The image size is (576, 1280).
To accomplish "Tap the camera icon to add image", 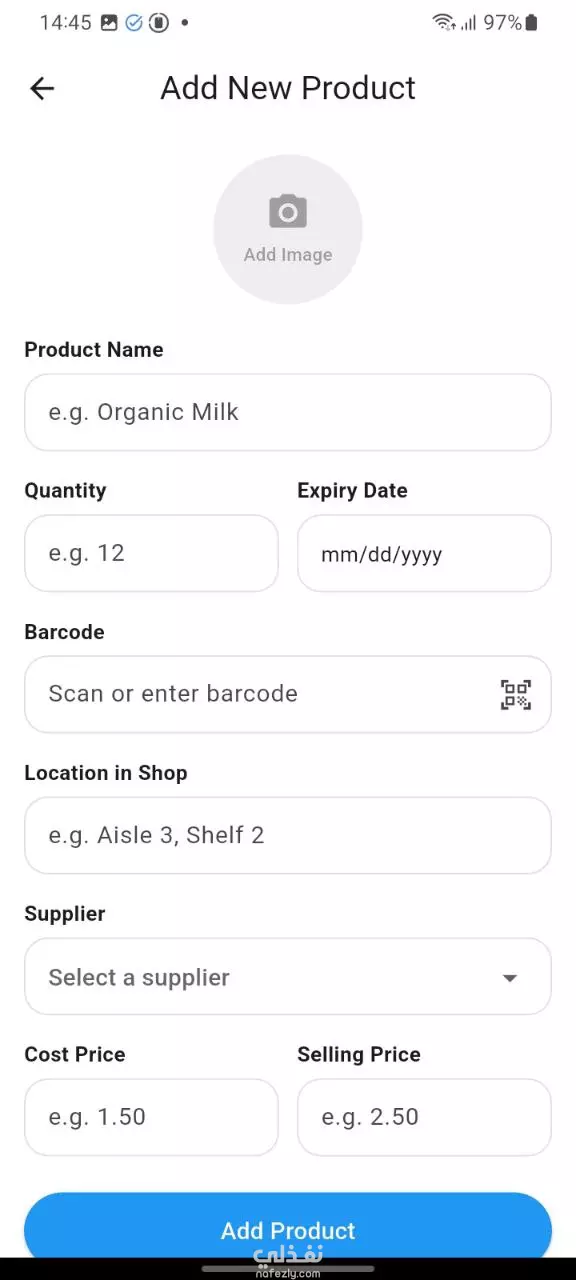I will pos(288,212).
